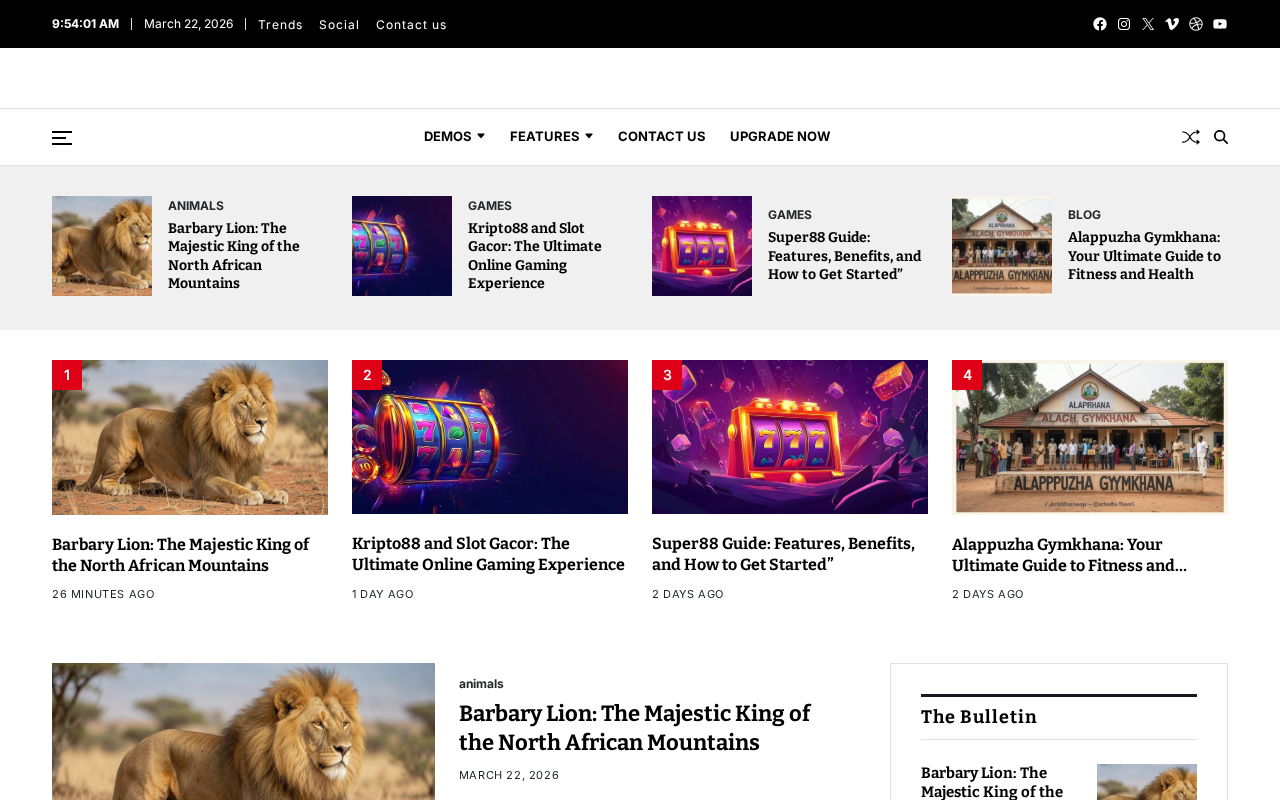Open Super88 Guide title under card 3

[x=784, y=555]
